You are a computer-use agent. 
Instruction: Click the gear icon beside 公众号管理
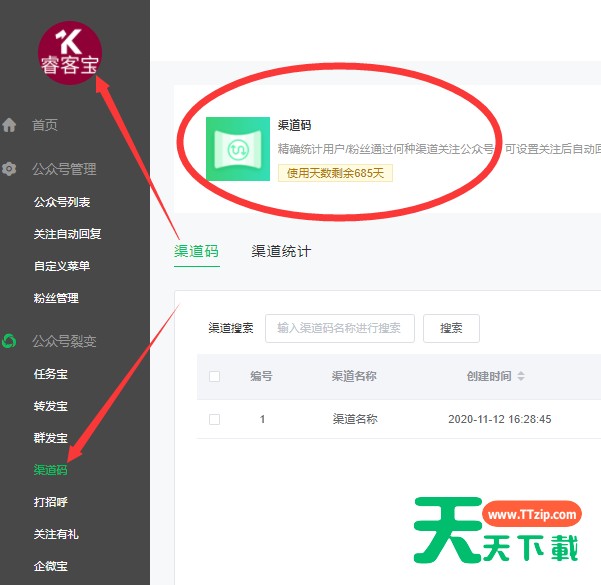tap(10, 169)
